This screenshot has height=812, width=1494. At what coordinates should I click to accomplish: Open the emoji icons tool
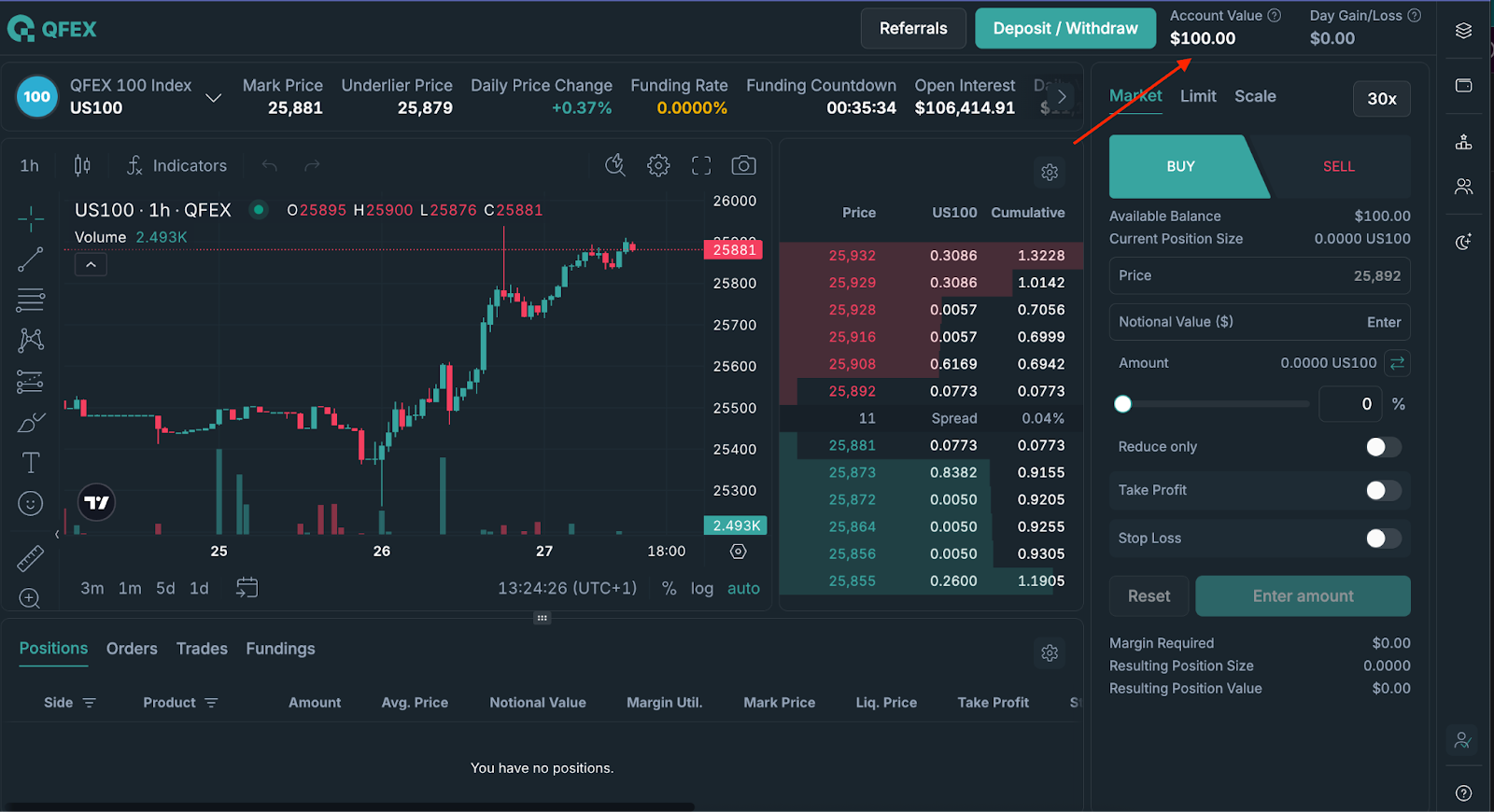31,504
